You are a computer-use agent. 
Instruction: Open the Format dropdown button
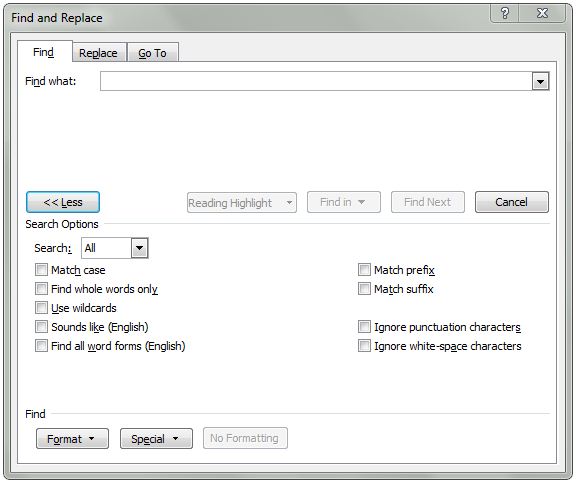(x=72, y=439)
